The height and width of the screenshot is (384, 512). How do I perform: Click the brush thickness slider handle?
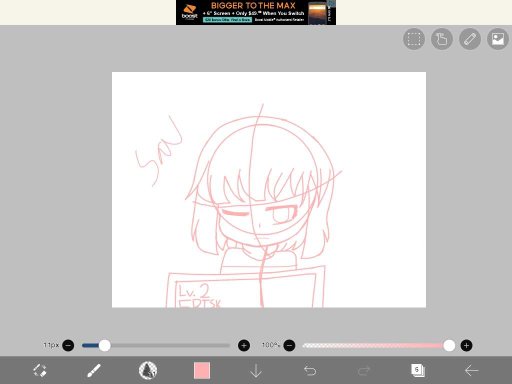pos(105,345)
